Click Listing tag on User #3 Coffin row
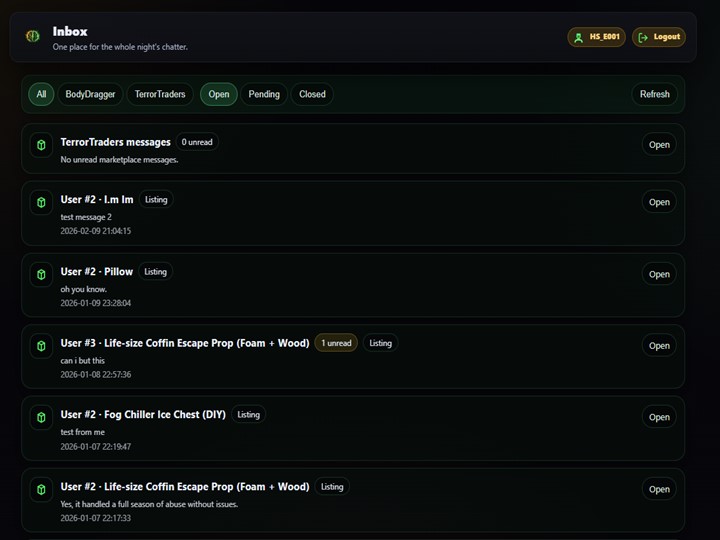Image resolution: width=720 pixels, height=540 pixels. pyautogui.click(x=380, y=343)
